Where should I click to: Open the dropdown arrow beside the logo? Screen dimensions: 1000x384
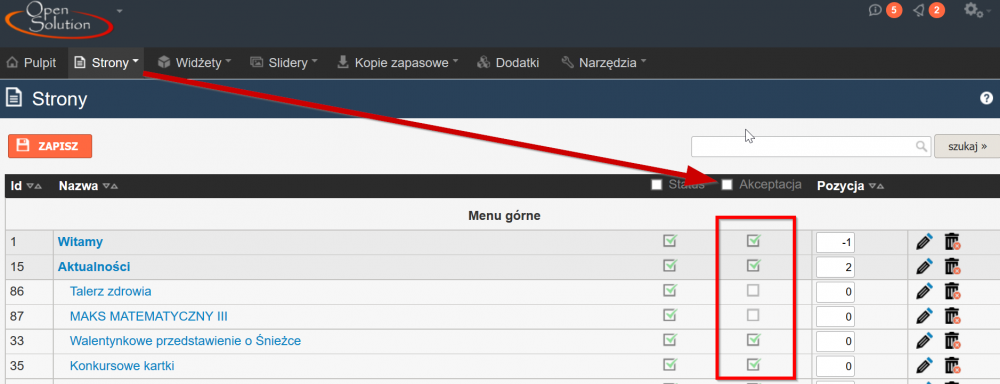click(x=120, y=11)
